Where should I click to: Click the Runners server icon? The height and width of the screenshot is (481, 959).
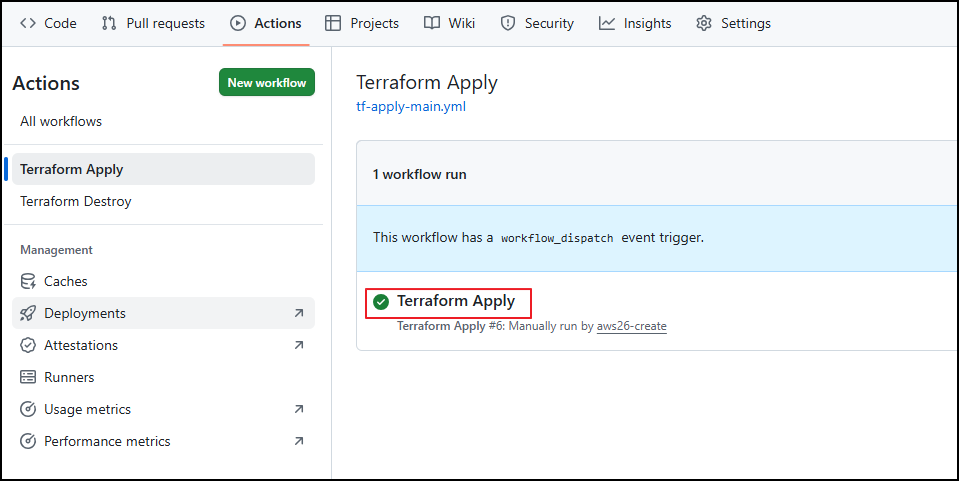click(x=28, y=377)
